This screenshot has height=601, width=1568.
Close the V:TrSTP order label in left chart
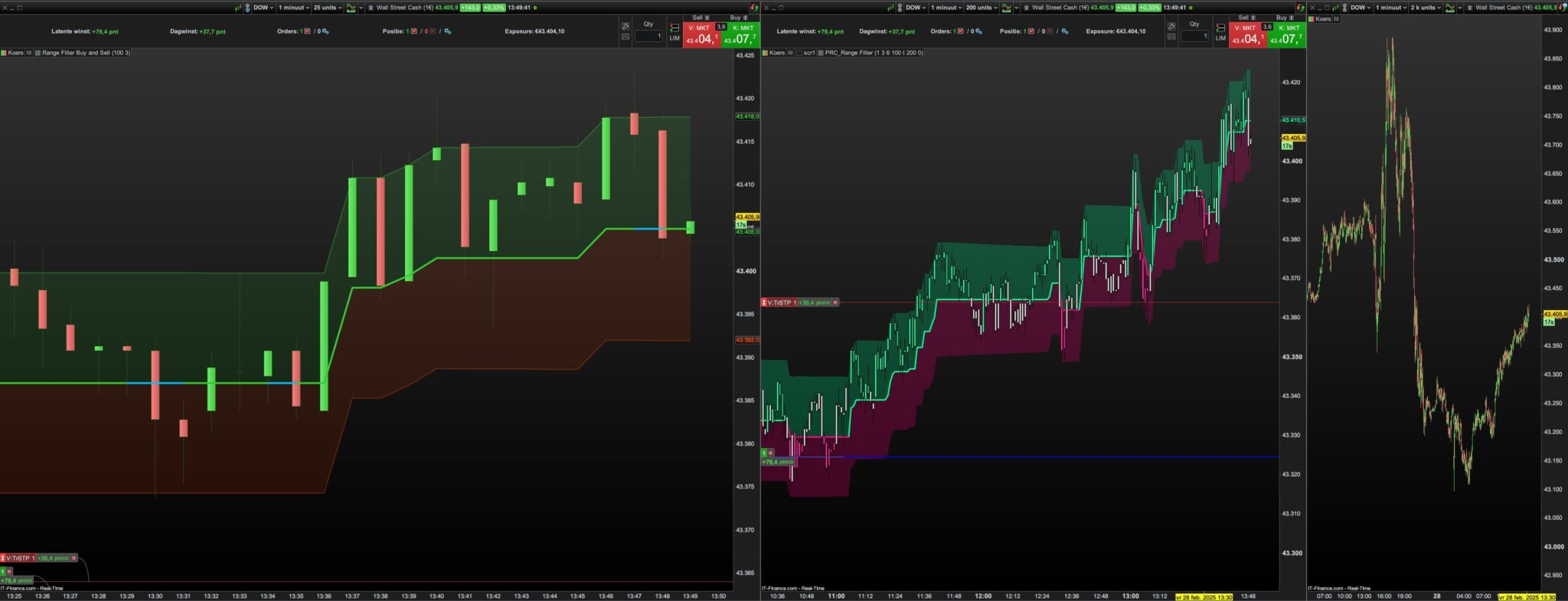point(73,558)
